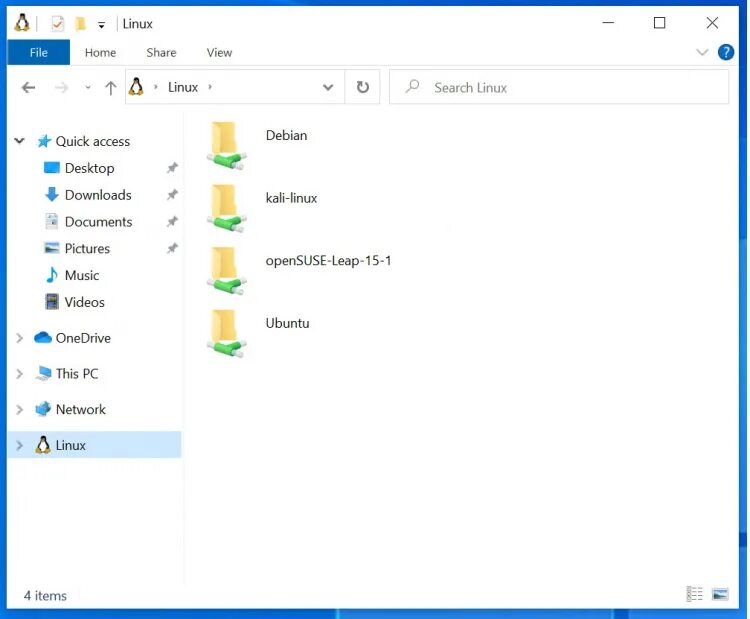
Task: Select Network in navigation pane
Action: (x=80, y=409)
